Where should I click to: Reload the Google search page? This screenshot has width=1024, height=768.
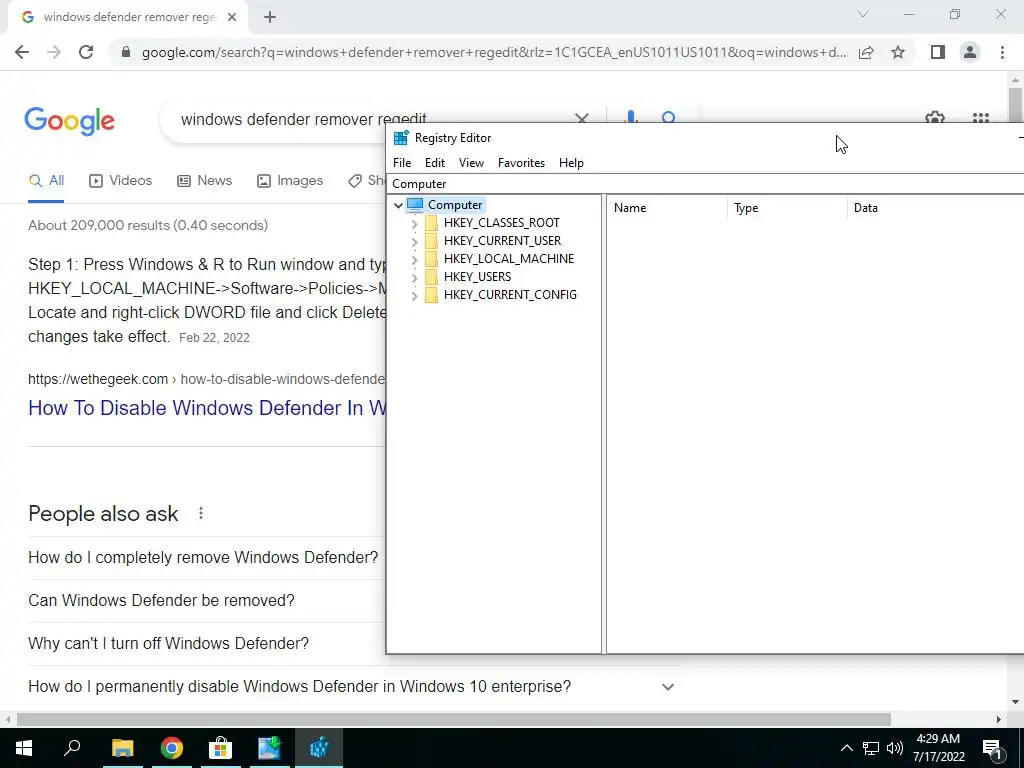86,52
